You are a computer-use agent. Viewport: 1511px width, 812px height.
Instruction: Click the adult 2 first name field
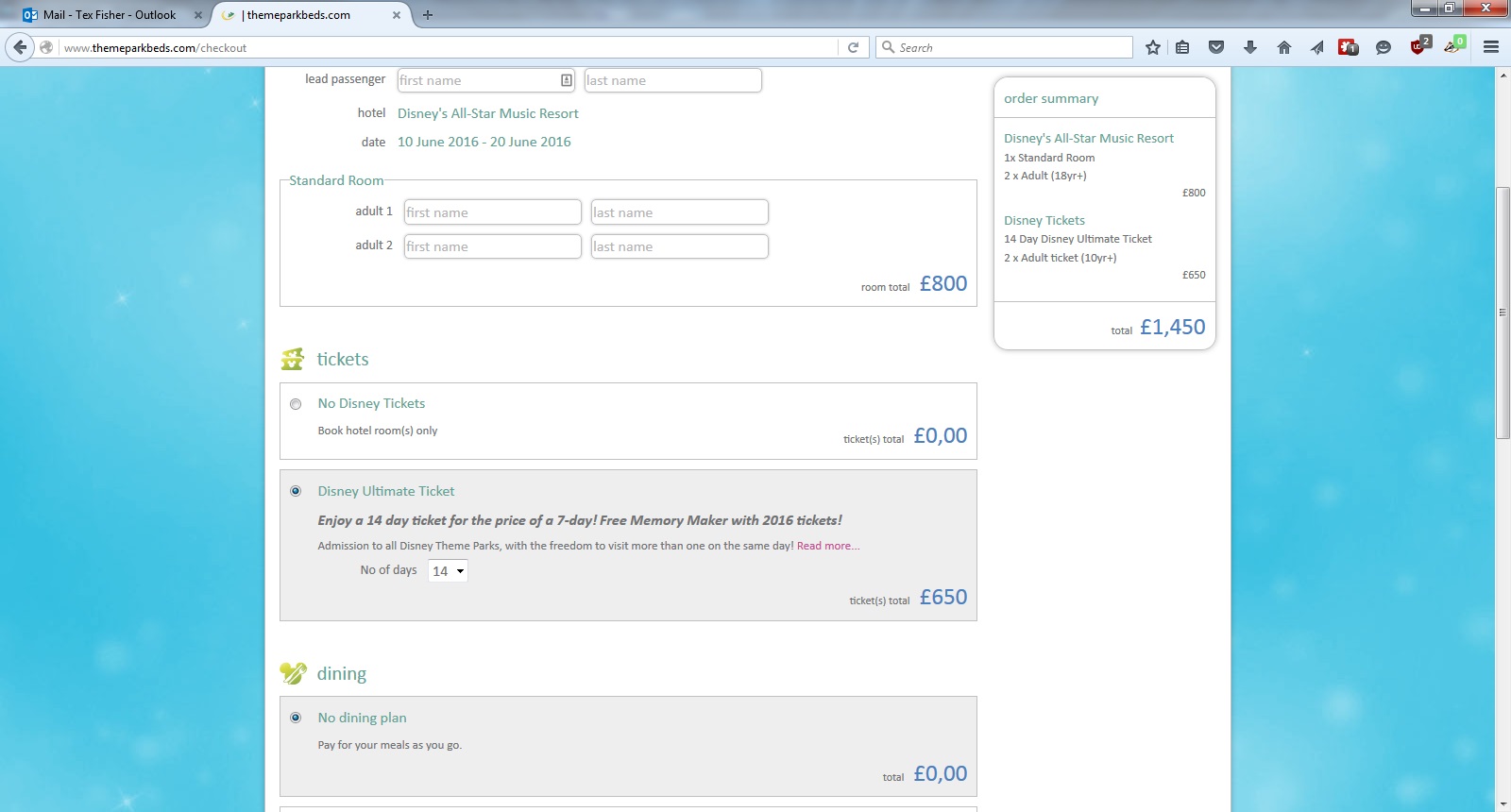pos(493,246)
